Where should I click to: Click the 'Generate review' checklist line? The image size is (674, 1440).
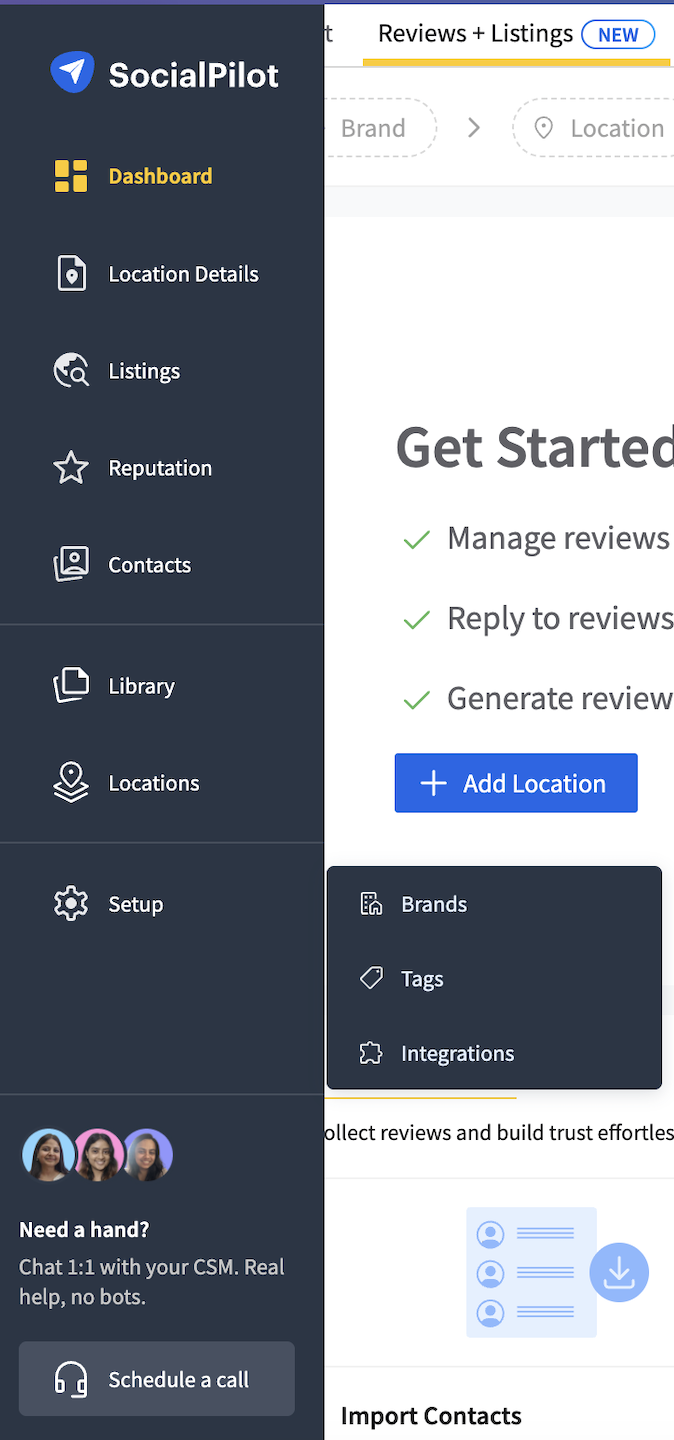(560, 698)
